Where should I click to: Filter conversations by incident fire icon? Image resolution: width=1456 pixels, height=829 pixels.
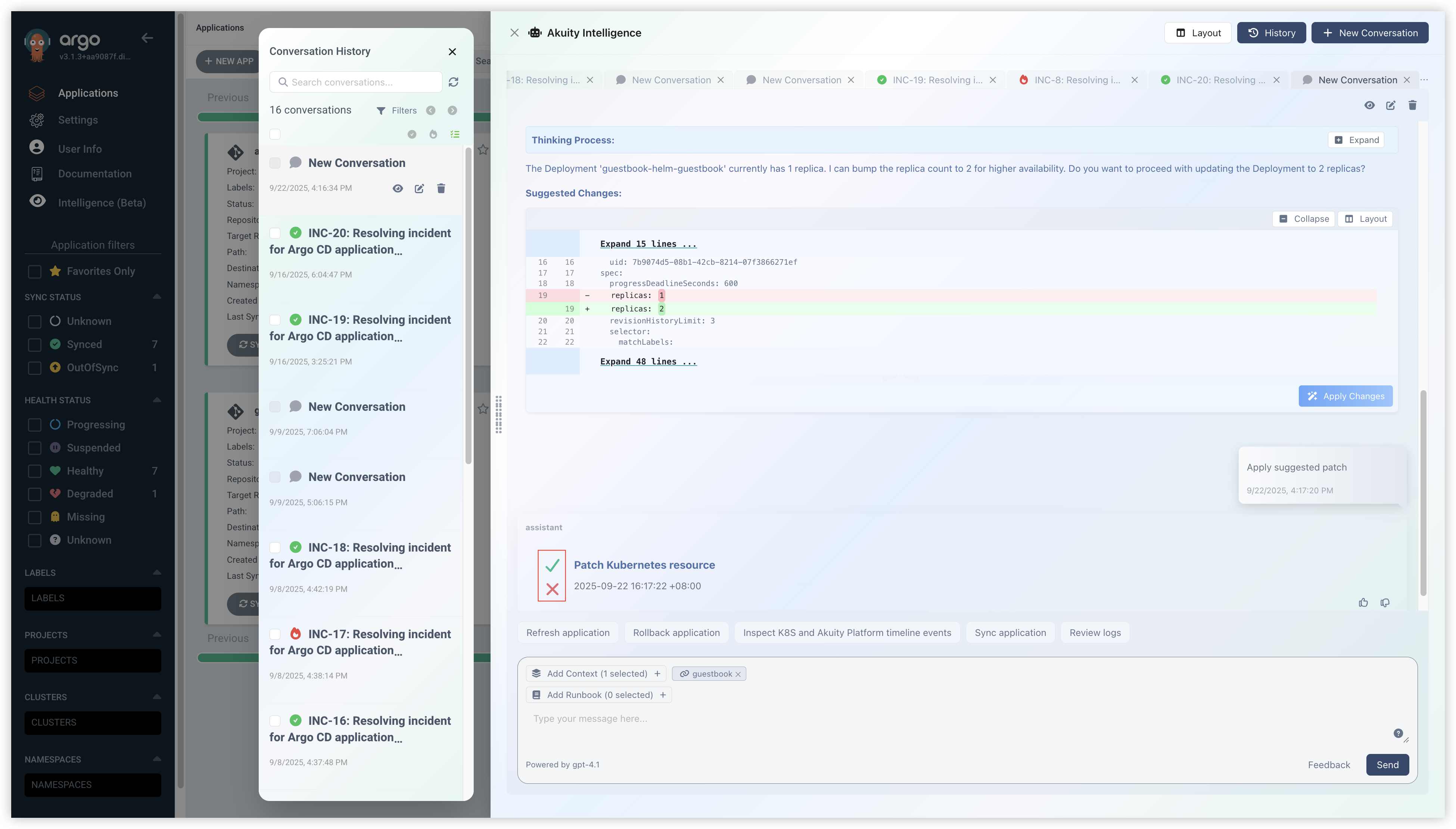coord(433,134)
